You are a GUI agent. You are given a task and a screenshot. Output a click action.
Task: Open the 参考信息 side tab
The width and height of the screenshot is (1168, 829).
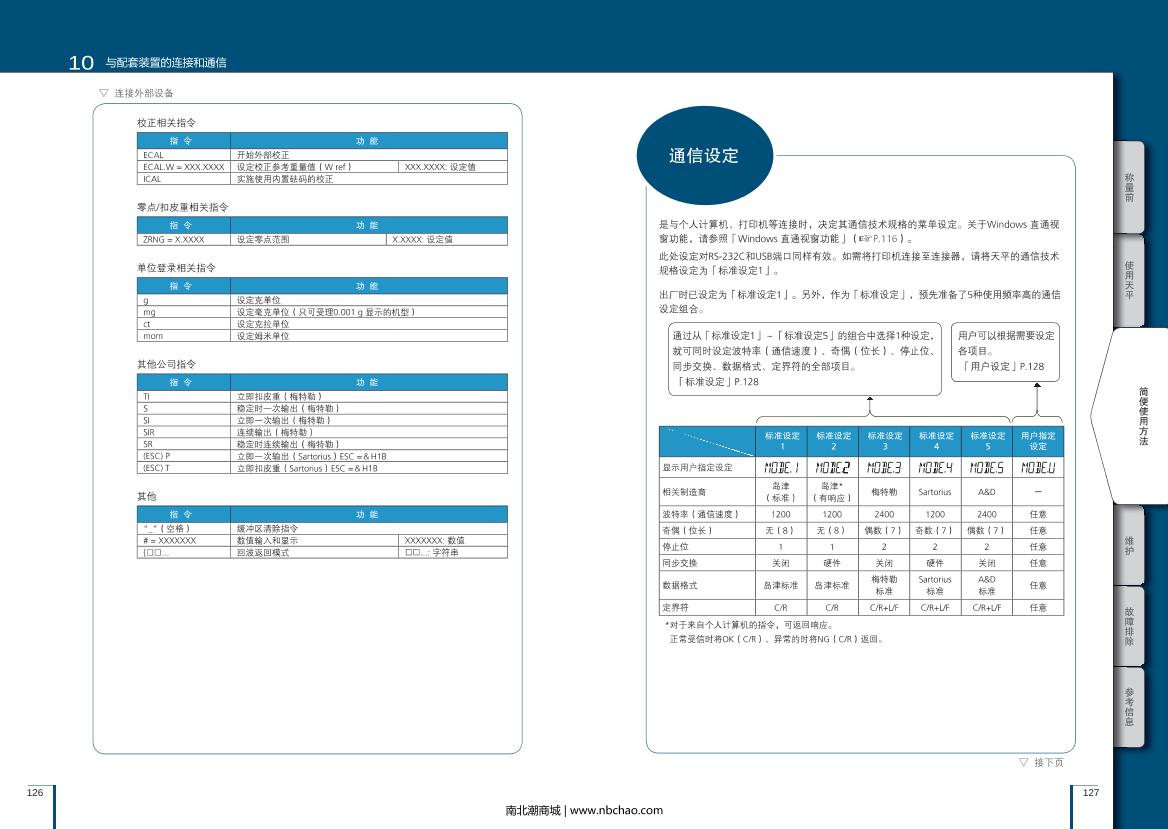[x=1129, y=706]
